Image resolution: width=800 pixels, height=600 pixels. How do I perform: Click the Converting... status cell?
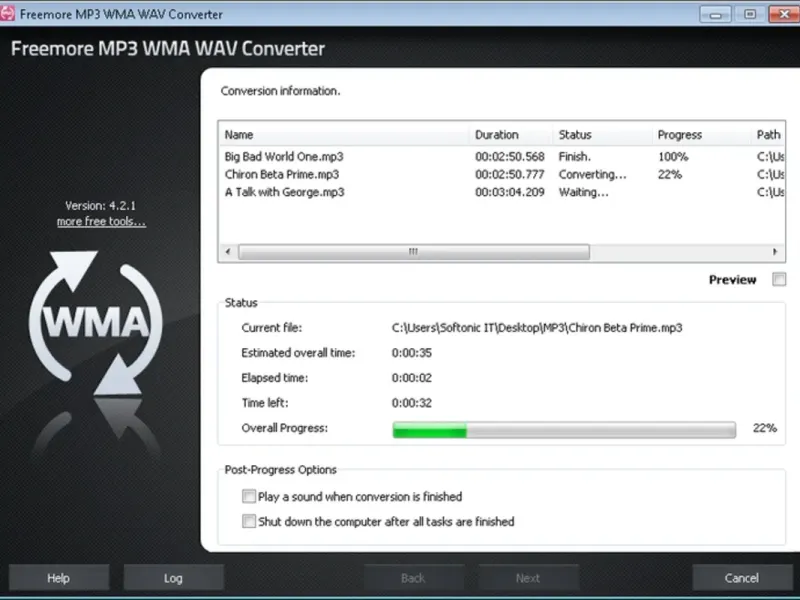click(592, 174)
